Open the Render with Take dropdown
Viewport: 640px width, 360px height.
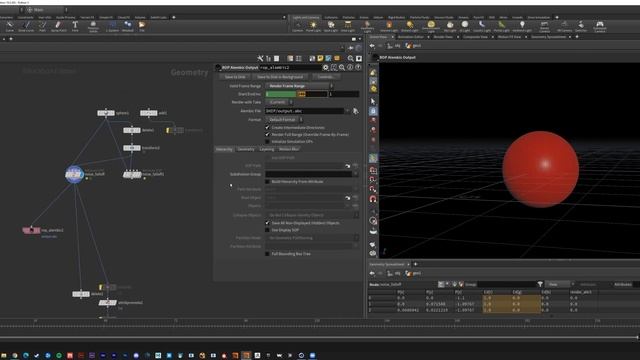tap(279, 102)
